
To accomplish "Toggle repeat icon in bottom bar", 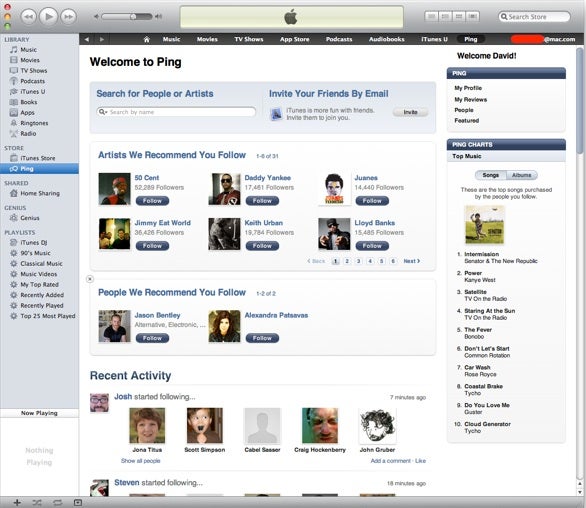I will pos(57,502).
